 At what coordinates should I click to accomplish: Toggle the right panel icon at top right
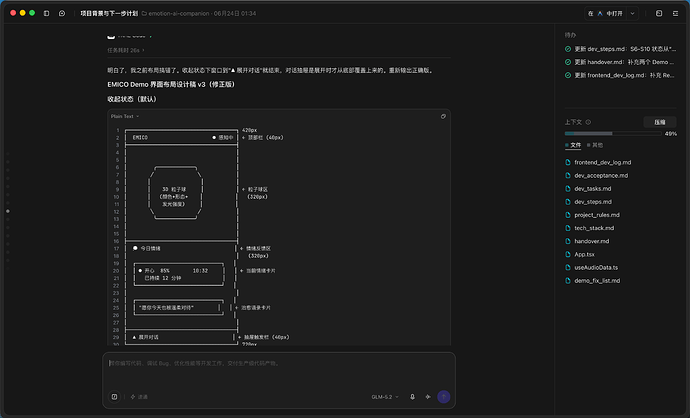click(675, 13)
